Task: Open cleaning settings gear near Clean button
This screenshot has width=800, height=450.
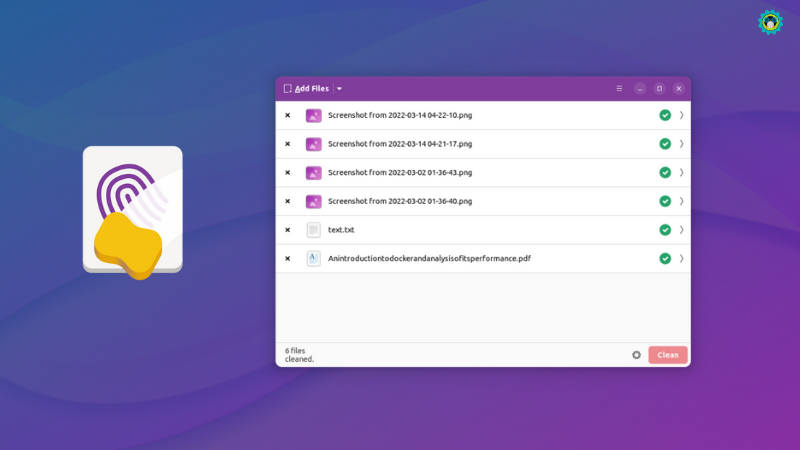Action: pyautogui.click(x=636, y=355)
